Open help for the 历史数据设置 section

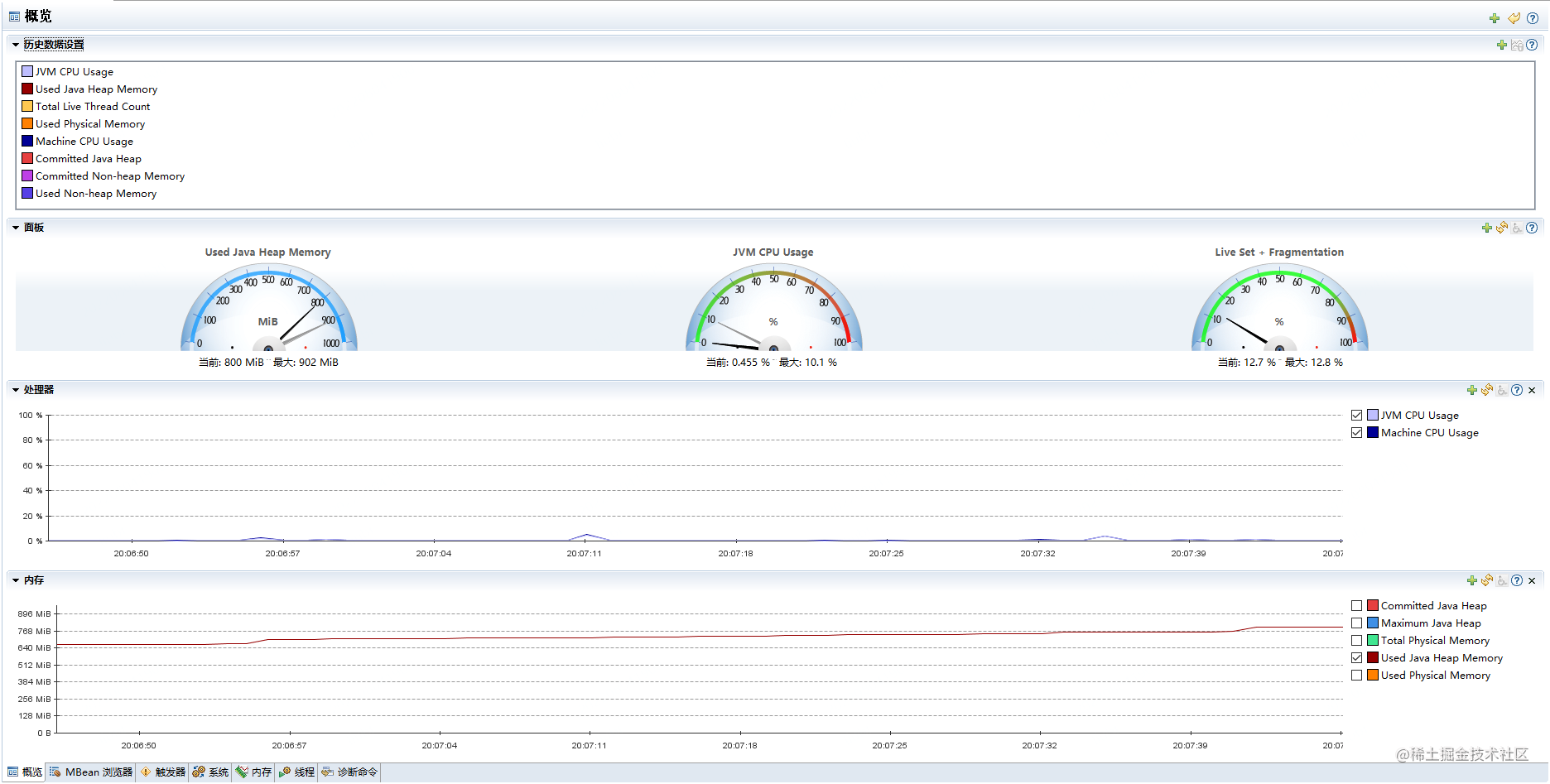[x=1532, y=45]
